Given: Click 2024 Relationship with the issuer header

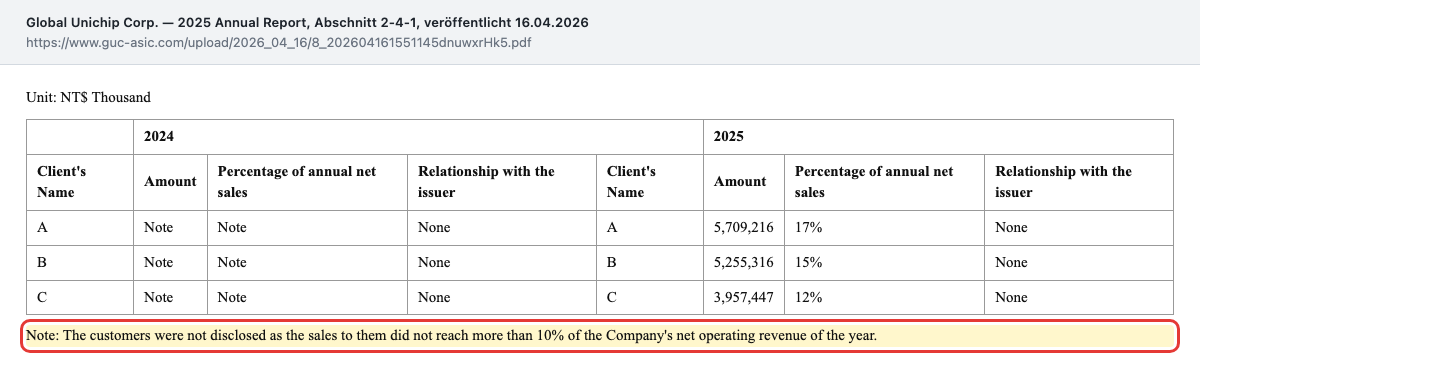Looking at the screenshot, I should 501,182.
